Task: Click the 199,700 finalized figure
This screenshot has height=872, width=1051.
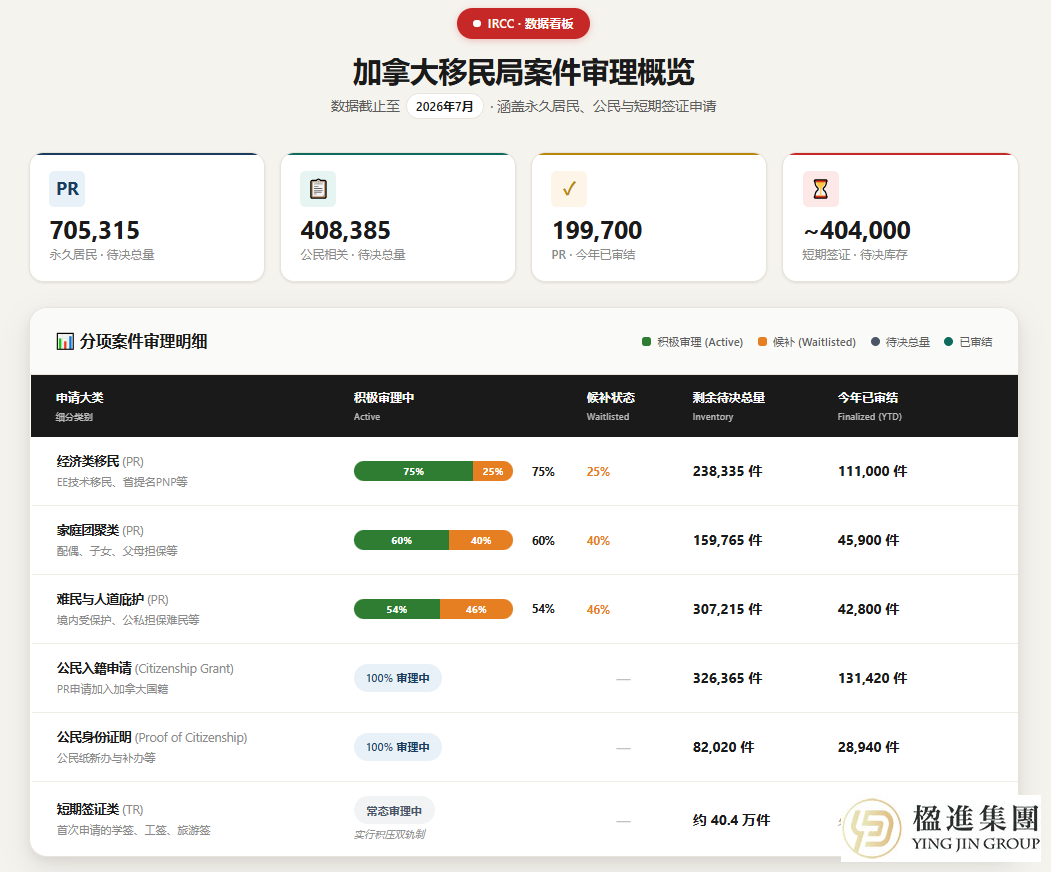Action: (597, 231)
